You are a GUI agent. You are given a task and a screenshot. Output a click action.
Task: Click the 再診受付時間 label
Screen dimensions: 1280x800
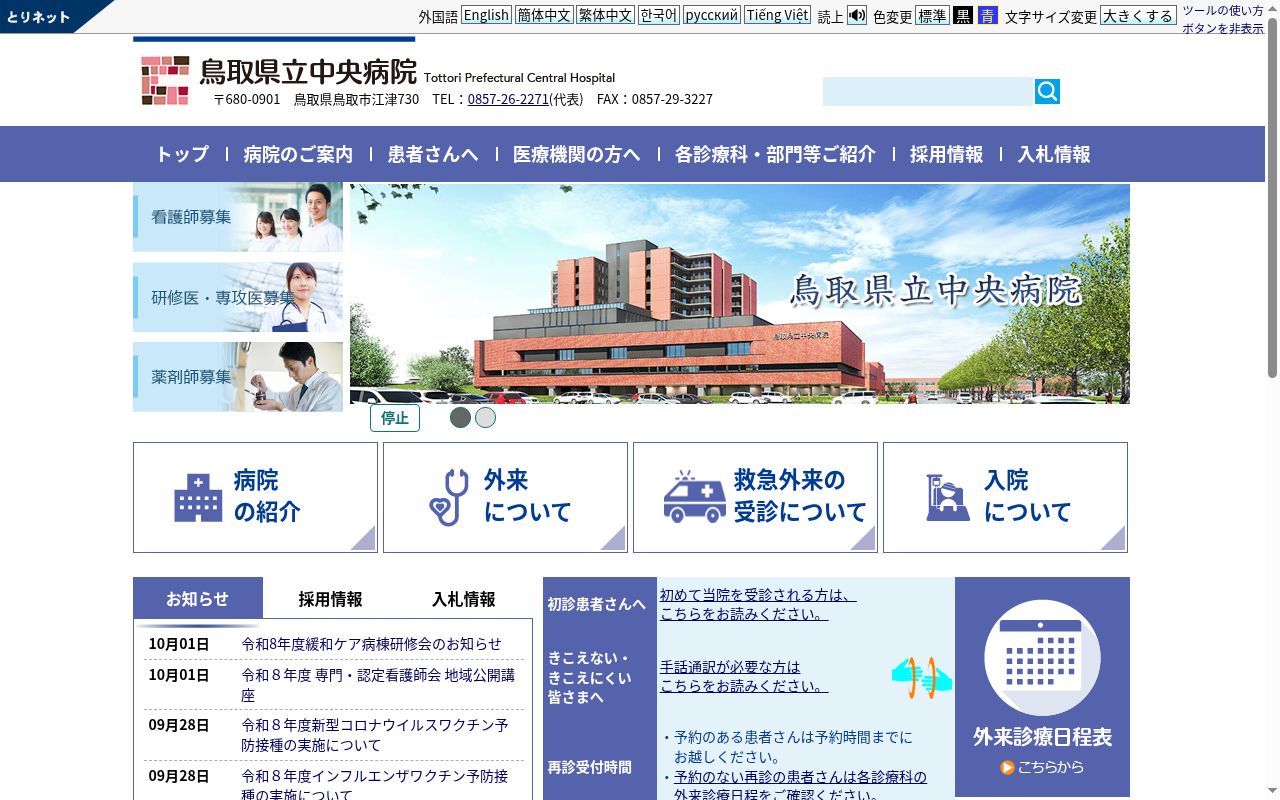pos(589,767)
